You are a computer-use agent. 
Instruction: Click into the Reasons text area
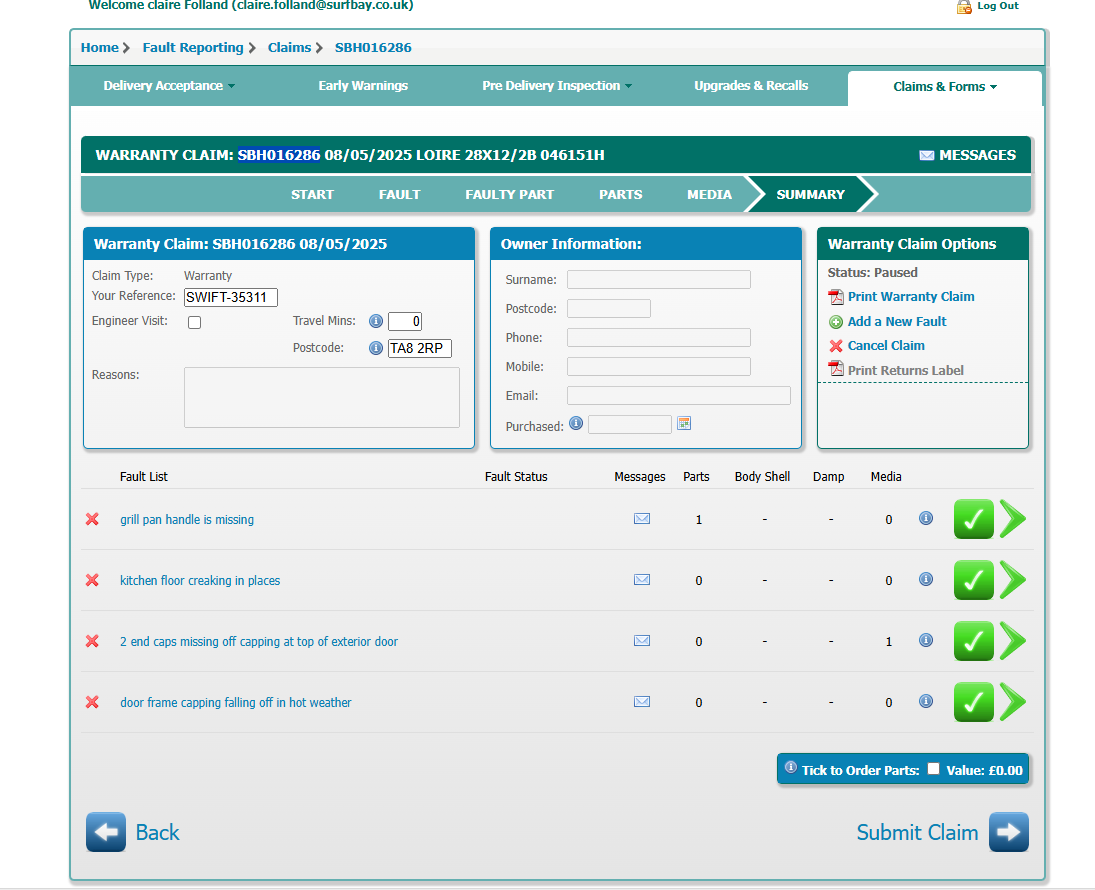[321, 397]
